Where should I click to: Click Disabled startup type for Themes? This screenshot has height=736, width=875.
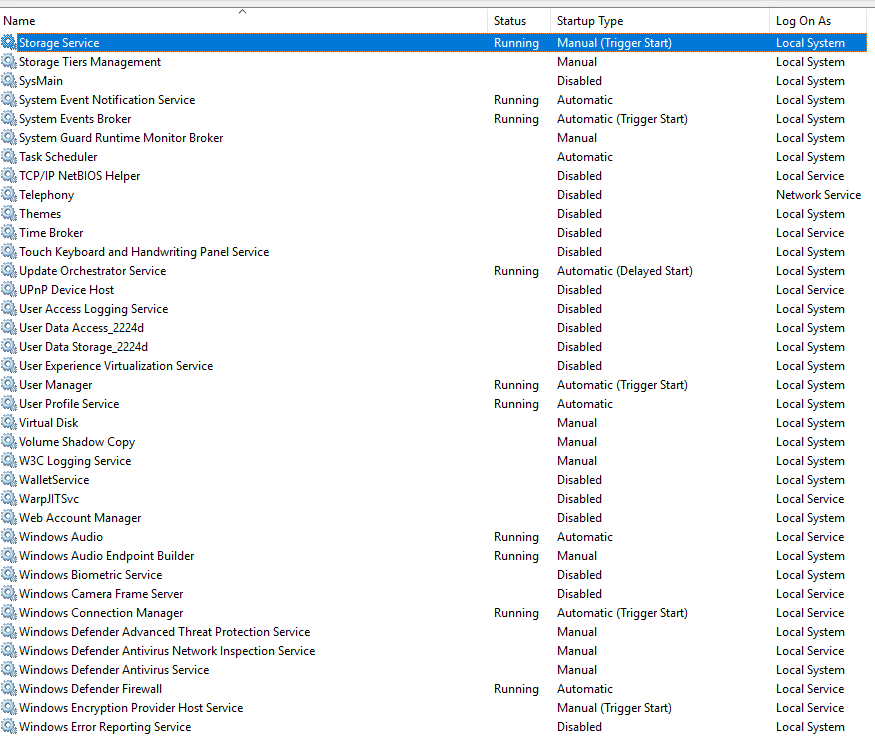(579, 213)
